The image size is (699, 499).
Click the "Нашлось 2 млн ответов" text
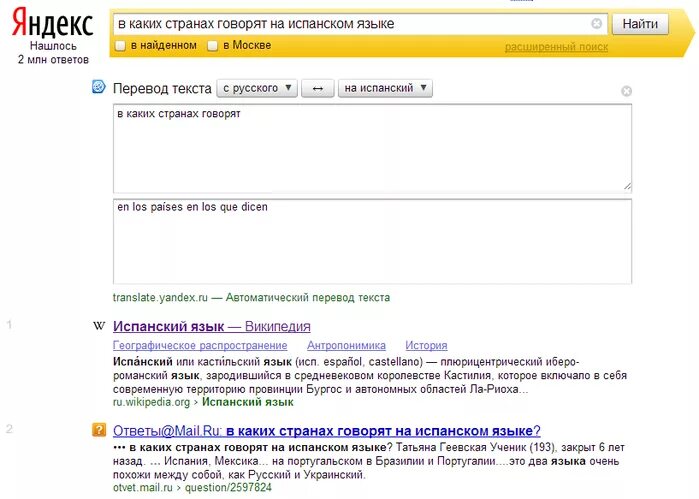pyautogui.click(x=53, y=53)
